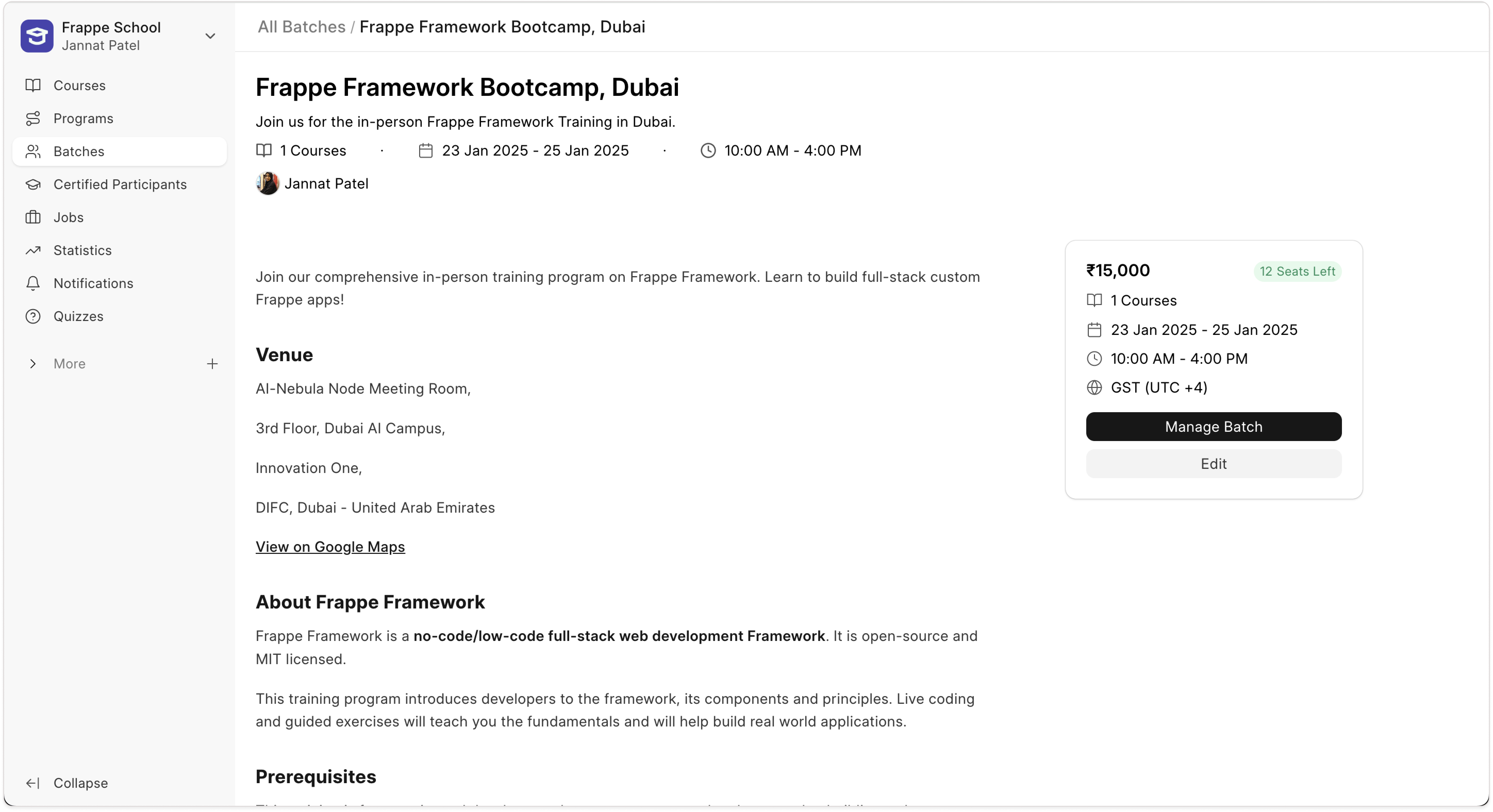This screenshot has width=1493, height=812.
Task: Open the Jobs briefcase icon
Action: pos(33,218)
